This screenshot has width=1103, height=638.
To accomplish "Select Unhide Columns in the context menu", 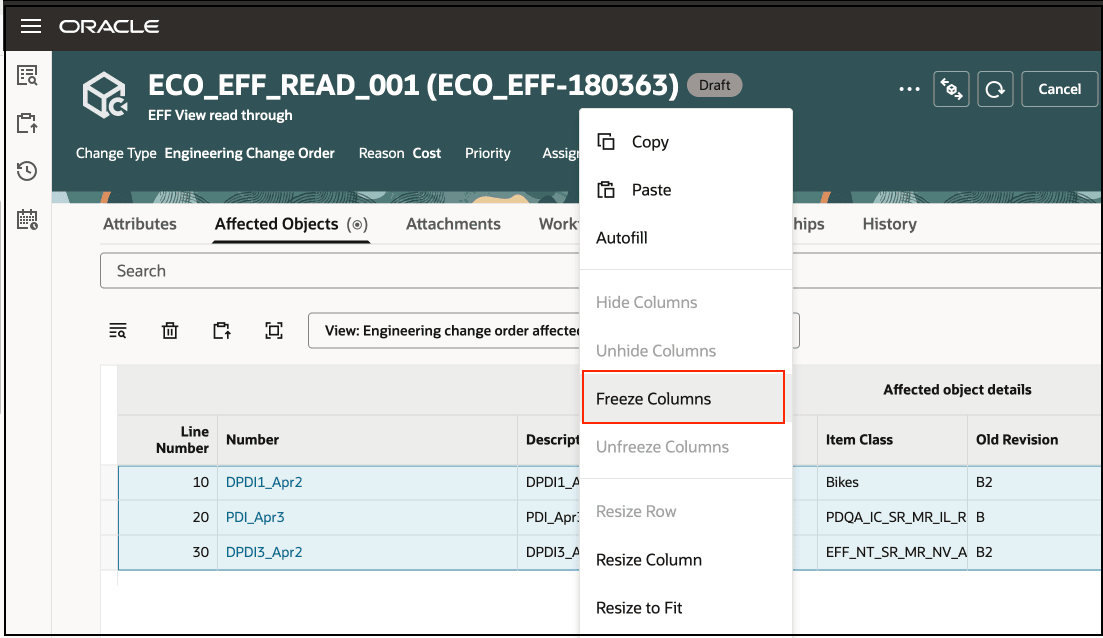I will tap(686, 351).
